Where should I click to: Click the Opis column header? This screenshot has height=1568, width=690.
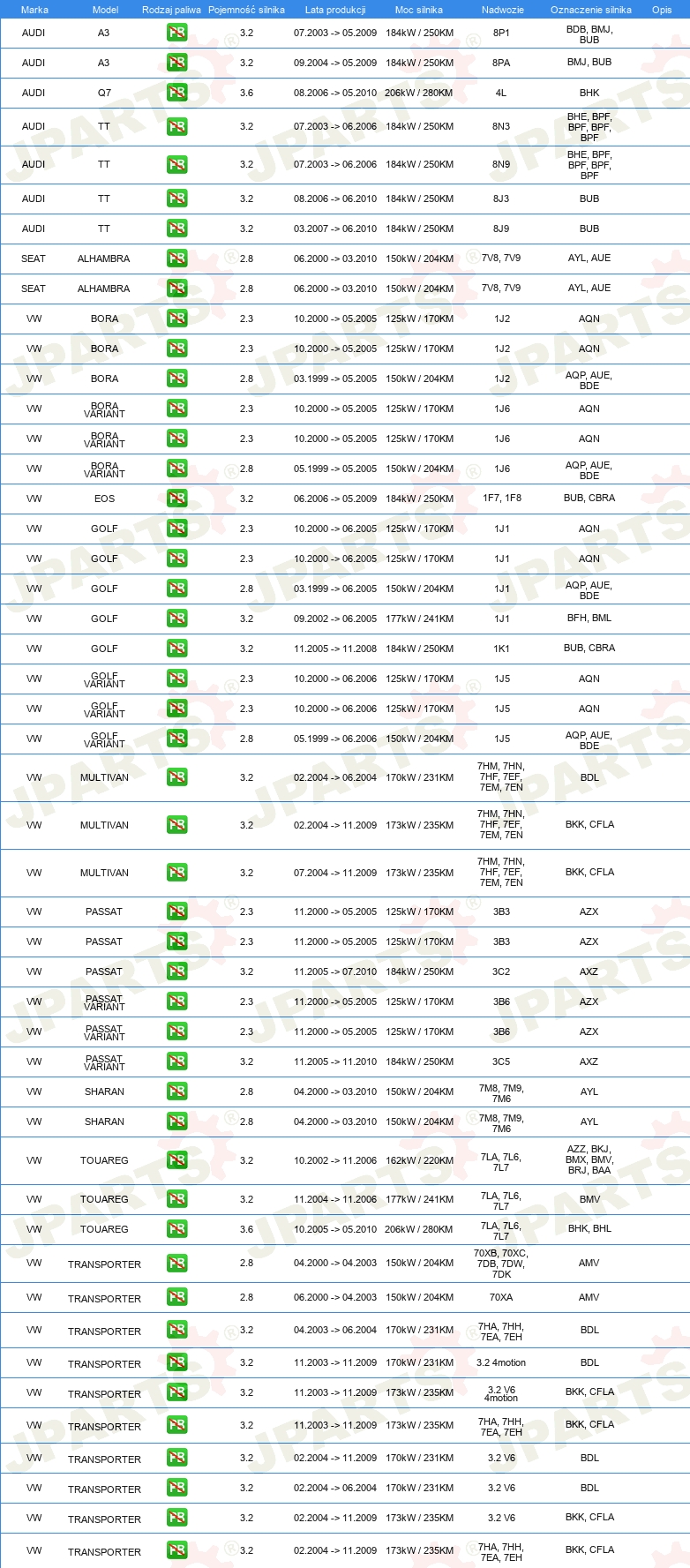(662, 10)
